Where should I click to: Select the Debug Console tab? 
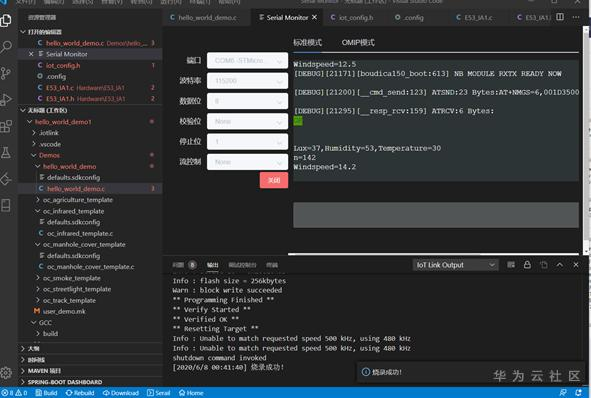(x=242, y=265)
